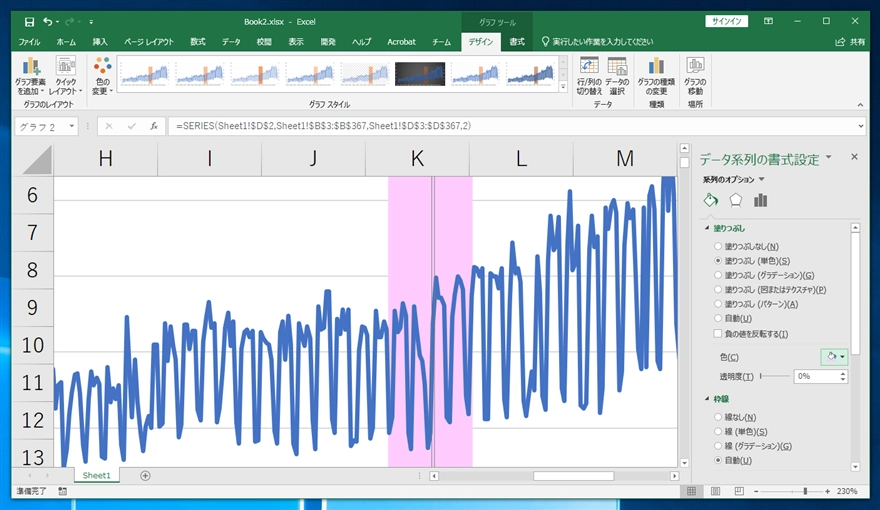Toggle Invert if negative (負の値を反転する) checkbox
Screen dimensions: 880x510
coord(718,334)
